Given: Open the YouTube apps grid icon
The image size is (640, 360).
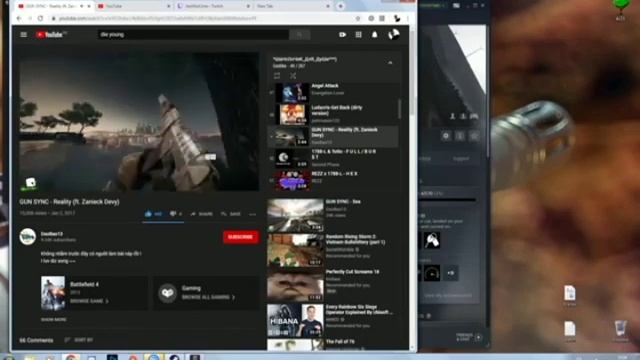Looking at the screenshot, I should click(358, 35).
